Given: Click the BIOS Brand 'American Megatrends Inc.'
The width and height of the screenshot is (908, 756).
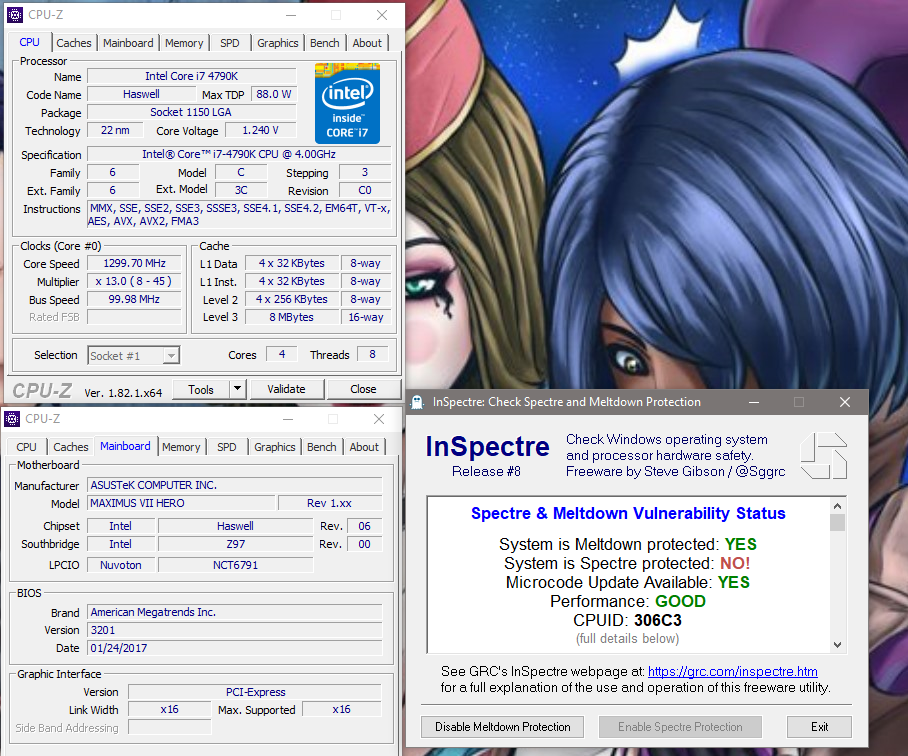Looking at the screenshot, I should [235, 612].
